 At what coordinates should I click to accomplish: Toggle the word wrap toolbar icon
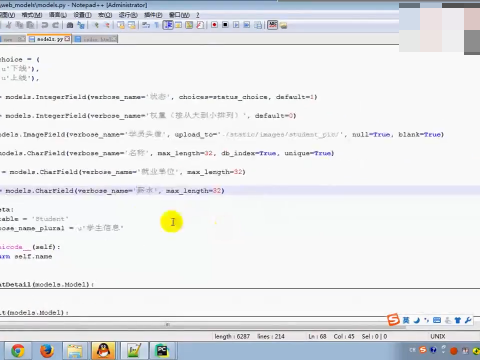(146, 25)
